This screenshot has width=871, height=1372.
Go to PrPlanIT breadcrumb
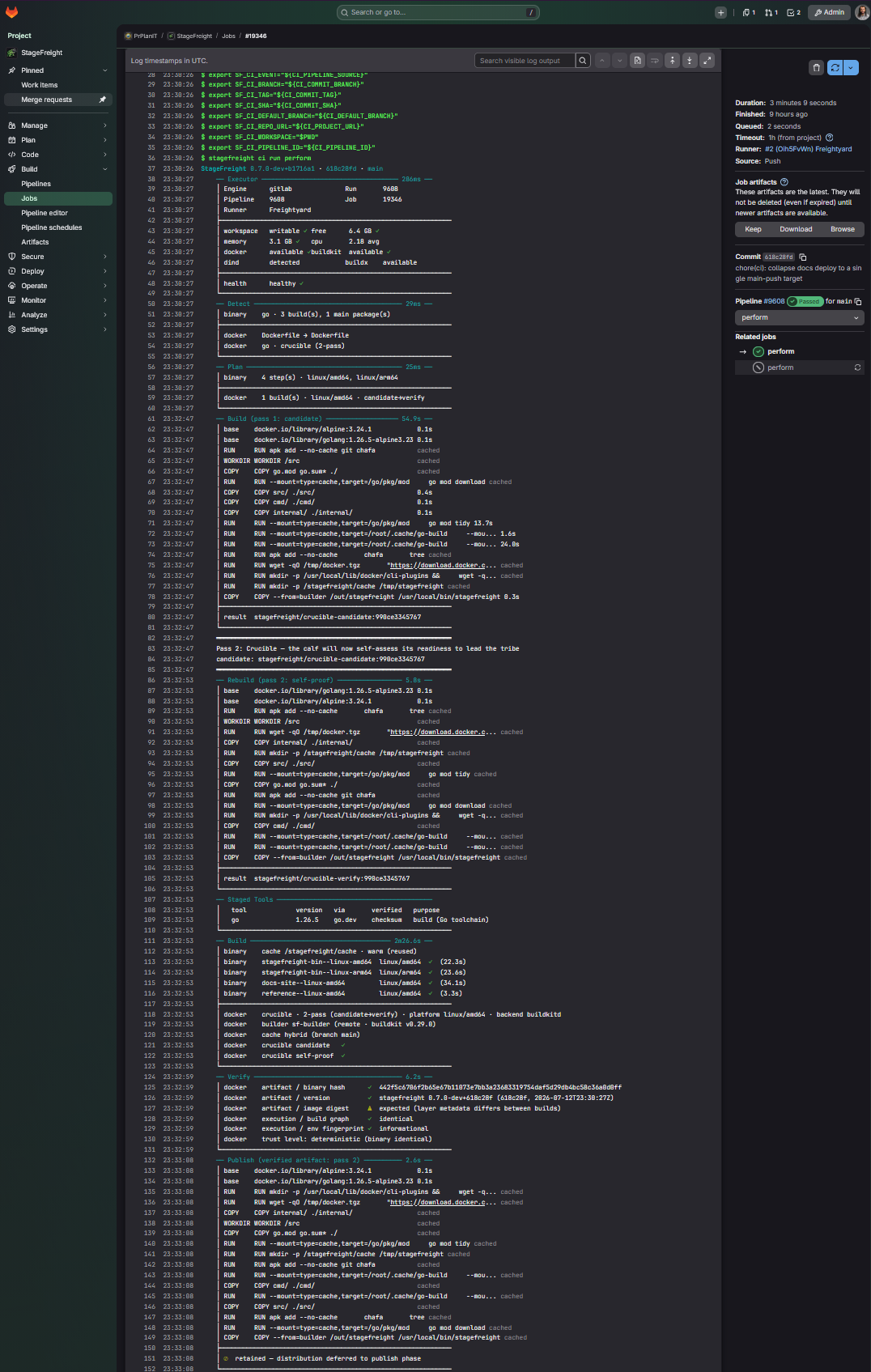coord(141,36)
